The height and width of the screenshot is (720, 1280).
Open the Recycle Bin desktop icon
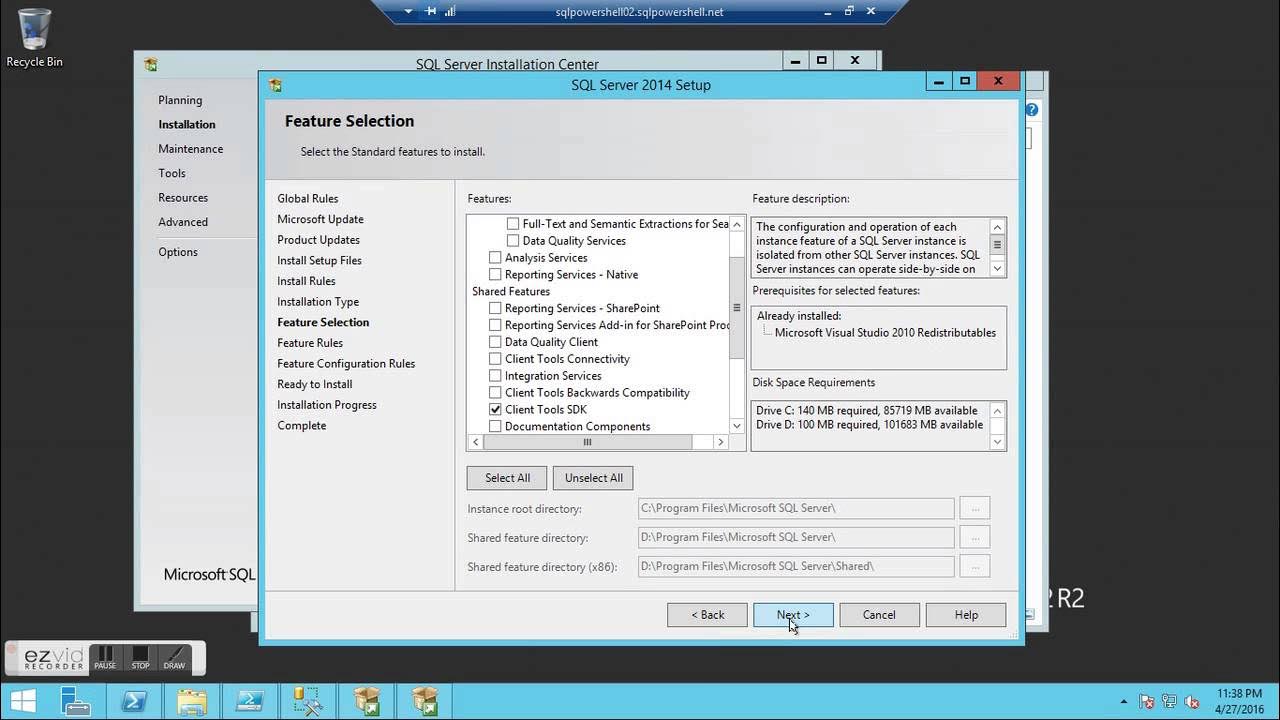[x=34, y=38]
